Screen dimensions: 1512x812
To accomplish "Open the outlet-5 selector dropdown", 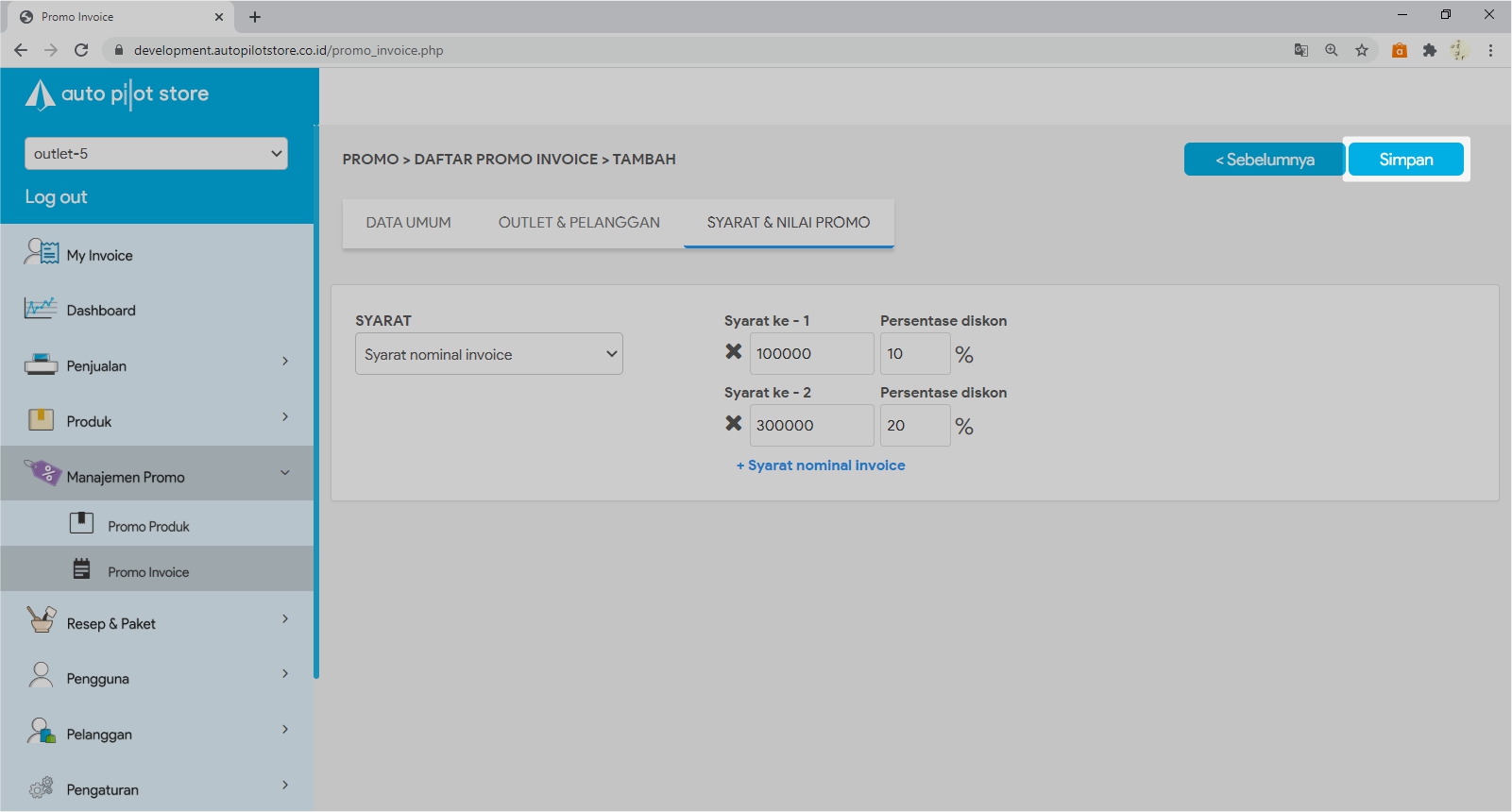I will pyautogui.click(x=156, y=154).
